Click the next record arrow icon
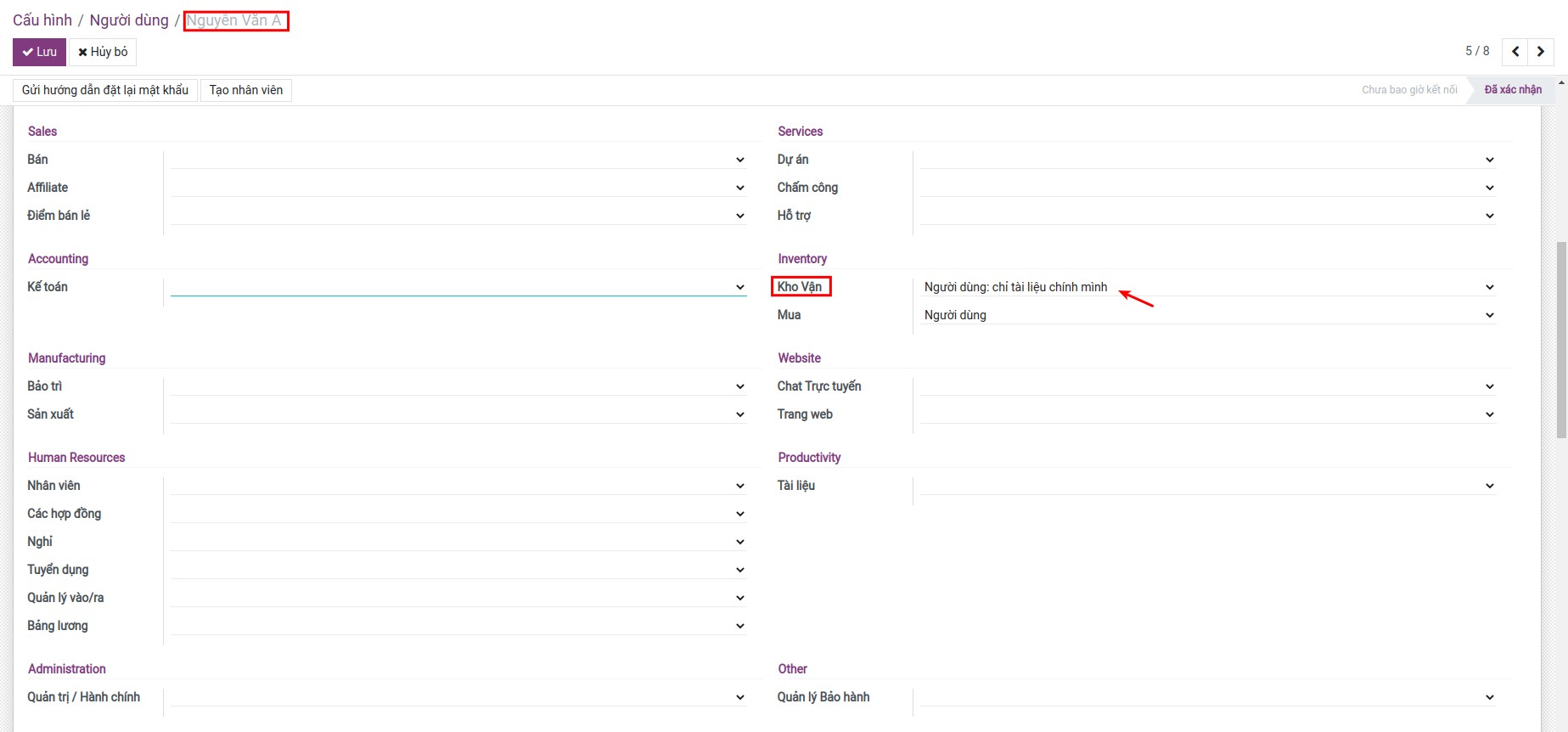 click(1541, 52)
